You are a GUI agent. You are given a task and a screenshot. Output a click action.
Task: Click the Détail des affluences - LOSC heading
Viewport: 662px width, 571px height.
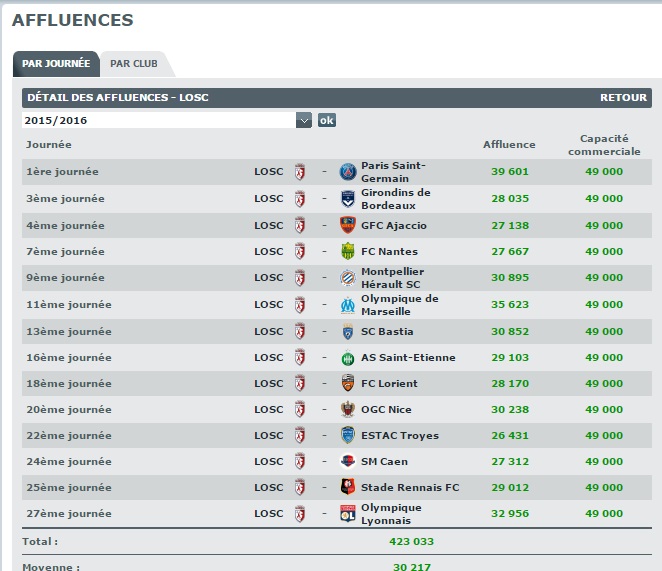coord(118,98)
